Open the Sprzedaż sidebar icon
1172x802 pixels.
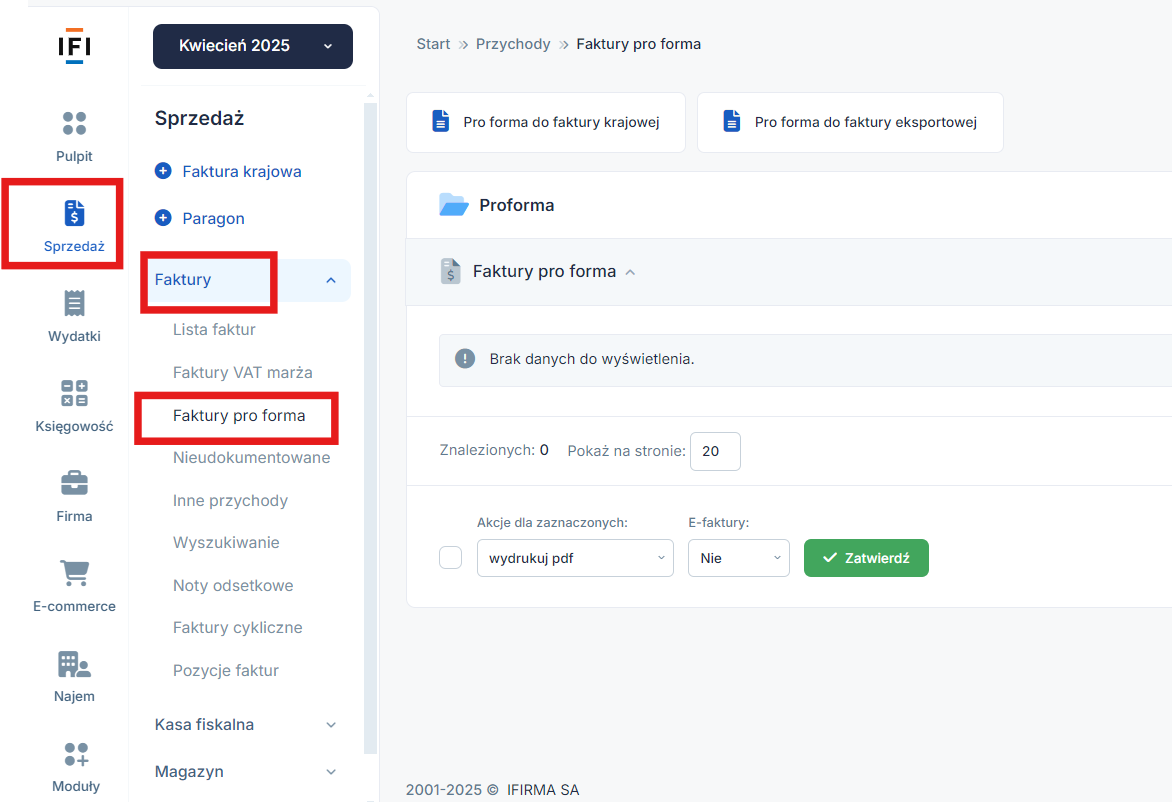click(74, 213)
